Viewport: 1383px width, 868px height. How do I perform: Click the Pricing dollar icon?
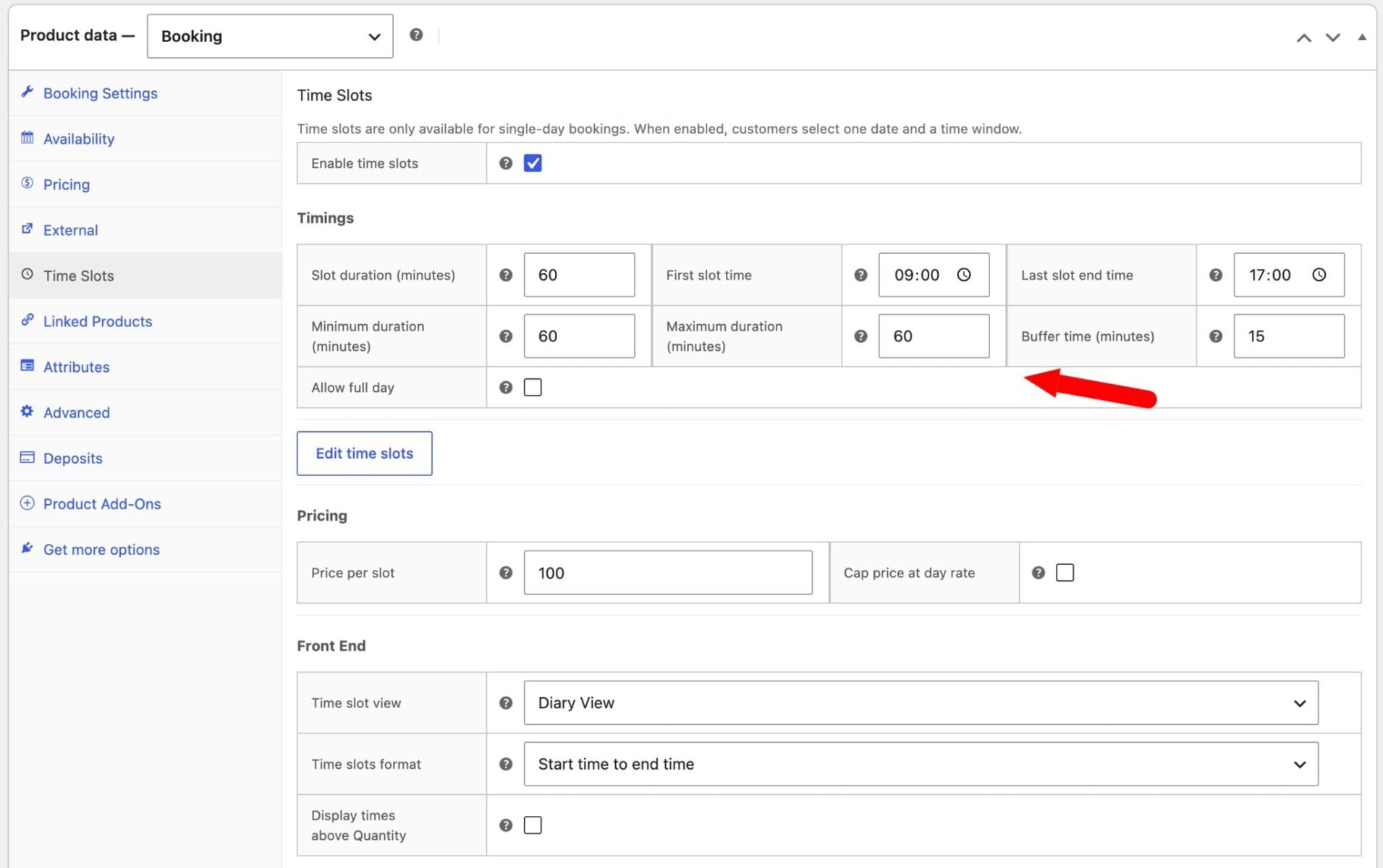(x=28, y=183)
